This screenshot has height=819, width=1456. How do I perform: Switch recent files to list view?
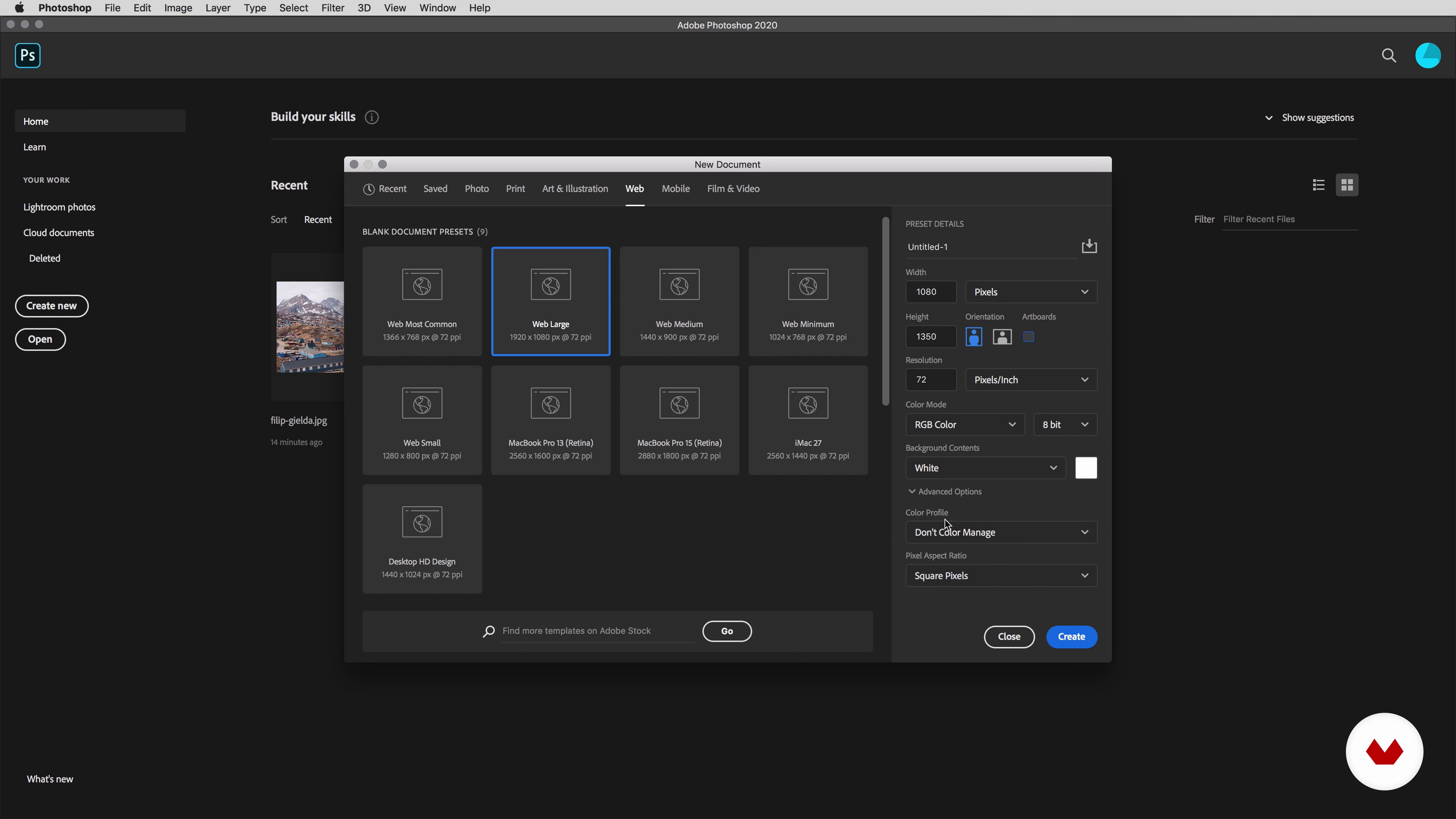1319,185
